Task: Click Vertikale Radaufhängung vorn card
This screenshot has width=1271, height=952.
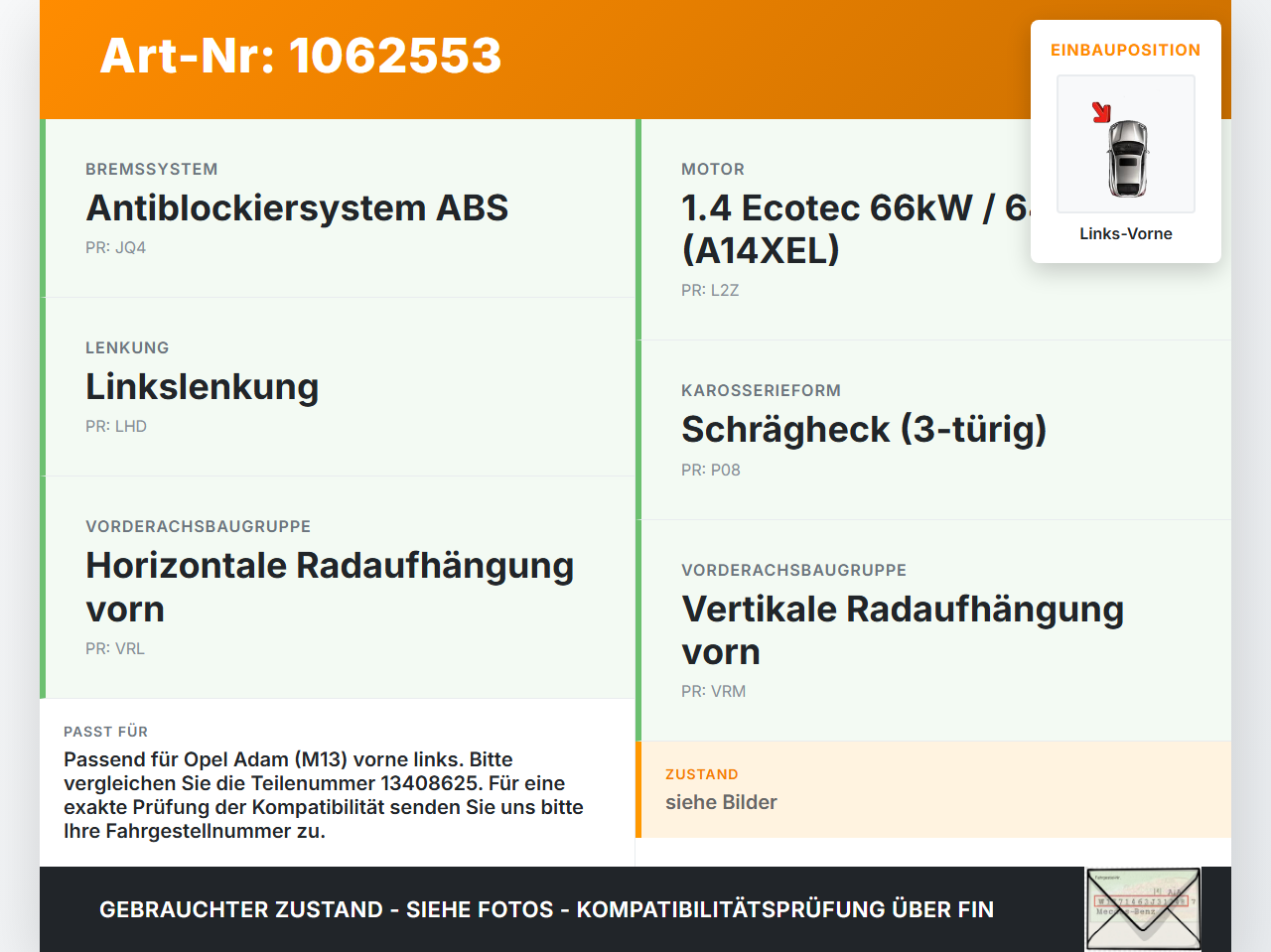Action: coord(933,630)
